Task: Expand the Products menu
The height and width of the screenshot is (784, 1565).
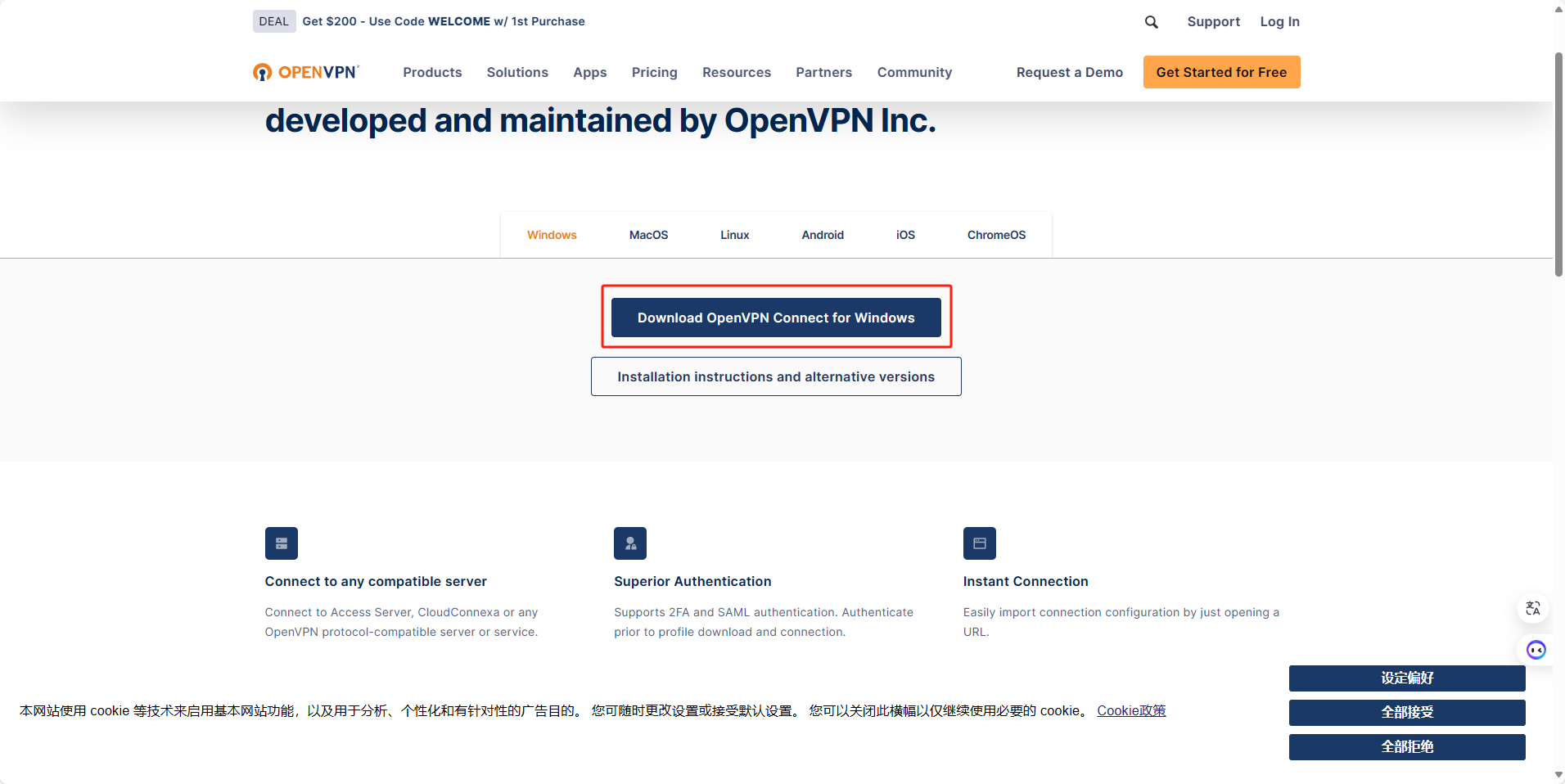Action: (x=432, y=72)
